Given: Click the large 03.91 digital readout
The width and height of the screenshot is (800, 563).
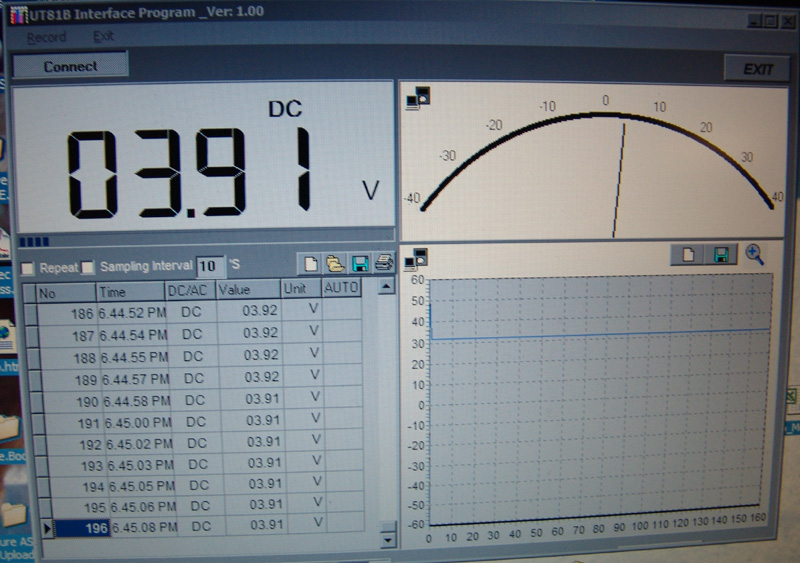Looking at the screenshot, I should tap(190, 172).
